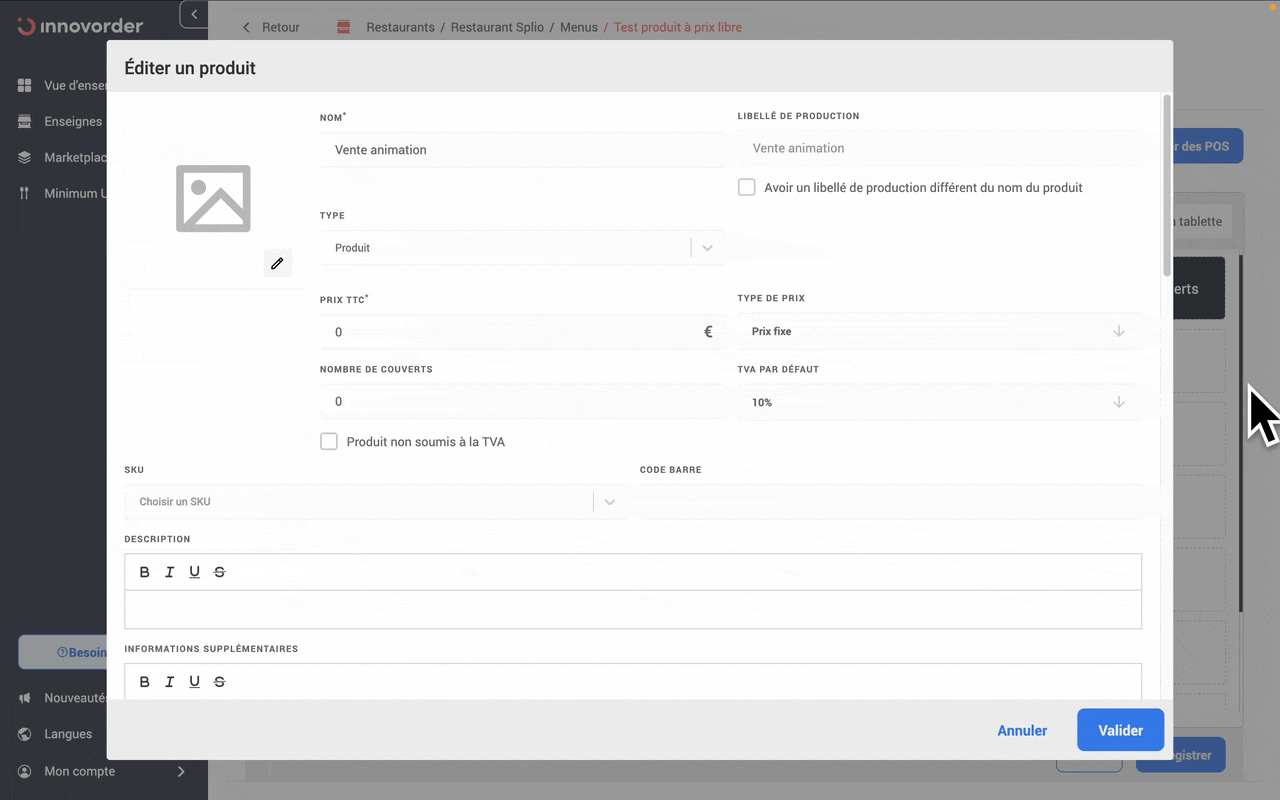Viewport: 1280px width, 800px height.
Task: Toggle bold in Informations supplémentaires editor
Action: point(145,682)
